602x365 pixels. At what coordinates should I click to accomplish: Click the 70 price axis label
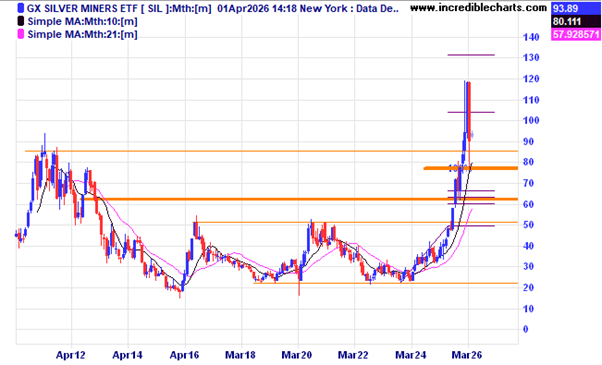pyautogui.click(x=528, y=183)
